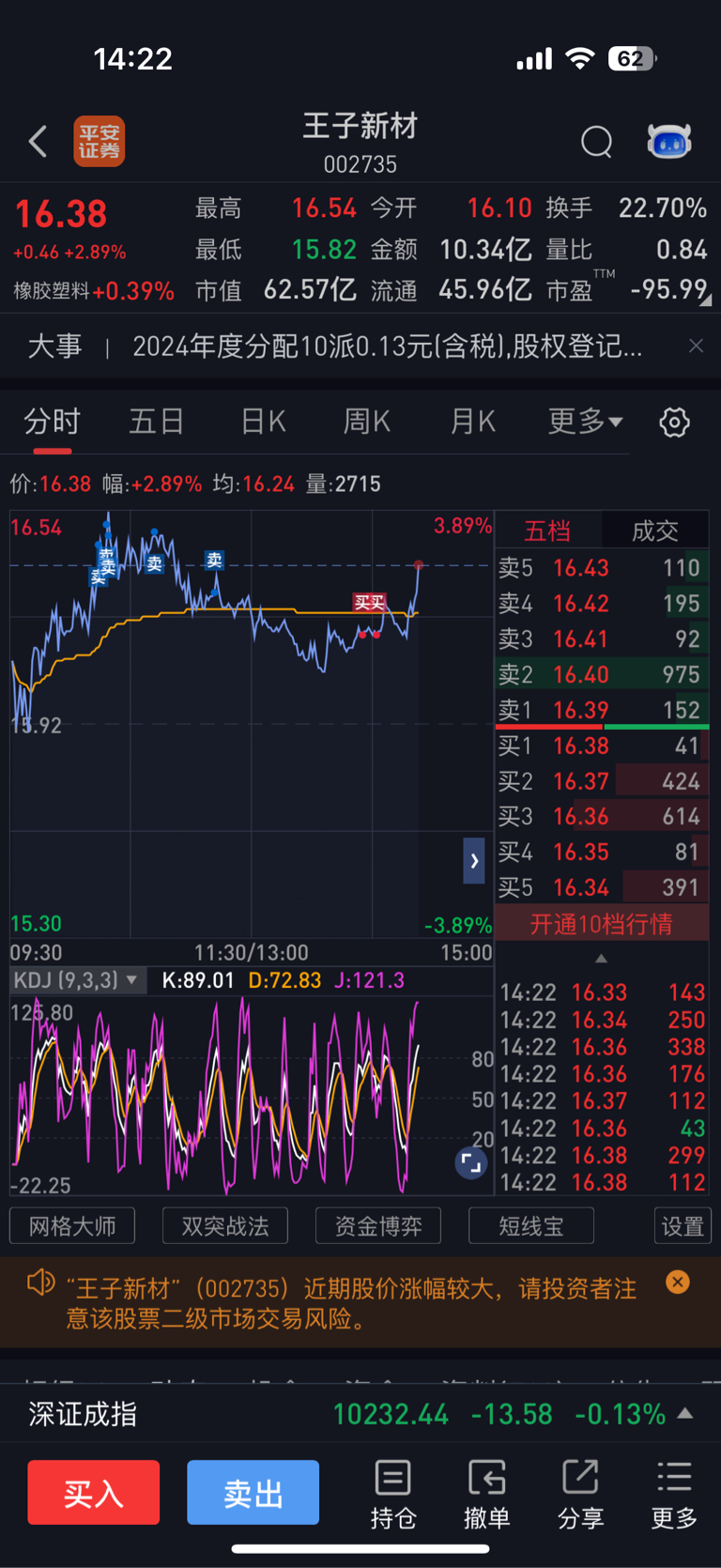Image resolution: width=721 pixels, height=1568 pixels.
Task: Select 卖4 price 16.42 row
Action: 602,604
